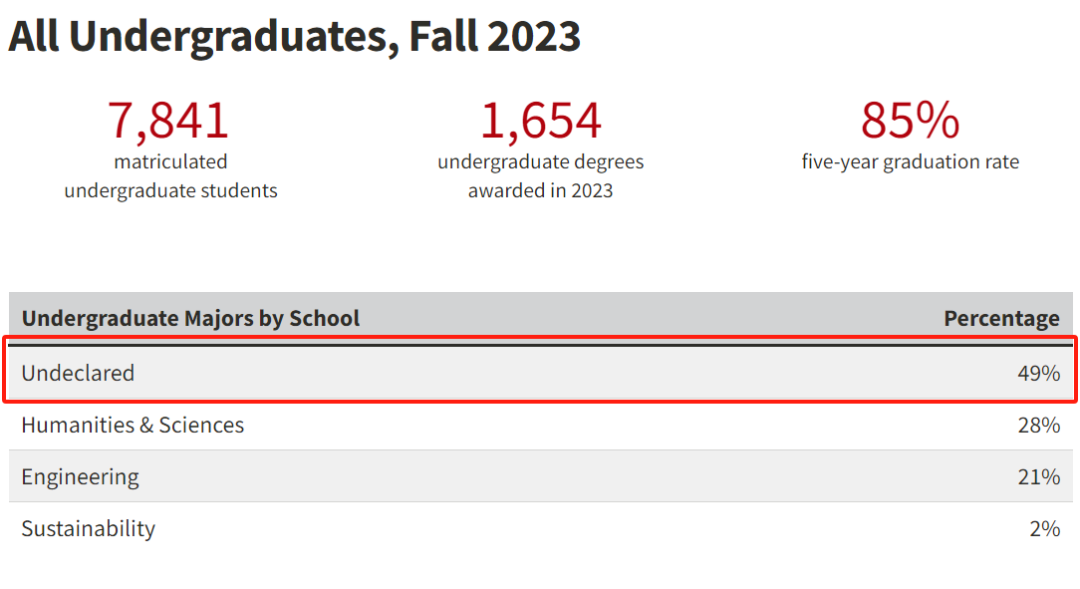The image size is (1080, 589).
Task: Click 'five-year graduation rate' caption
Action: point(910,162)
